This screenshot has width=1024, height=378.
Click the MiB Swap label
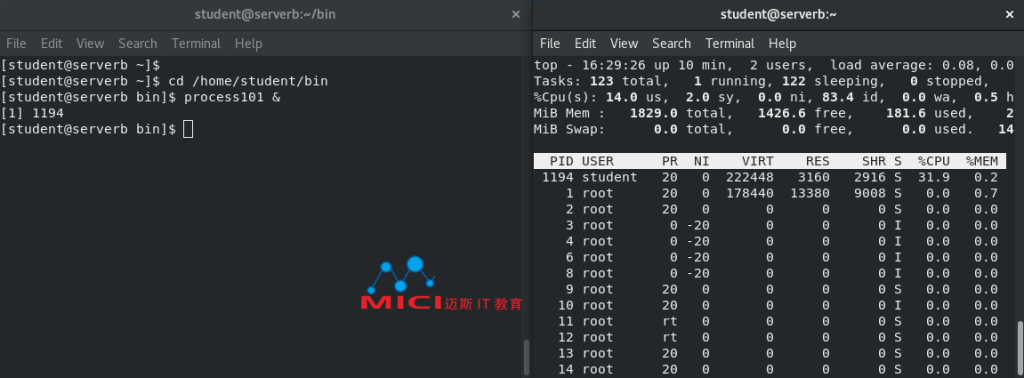[569, 129]
